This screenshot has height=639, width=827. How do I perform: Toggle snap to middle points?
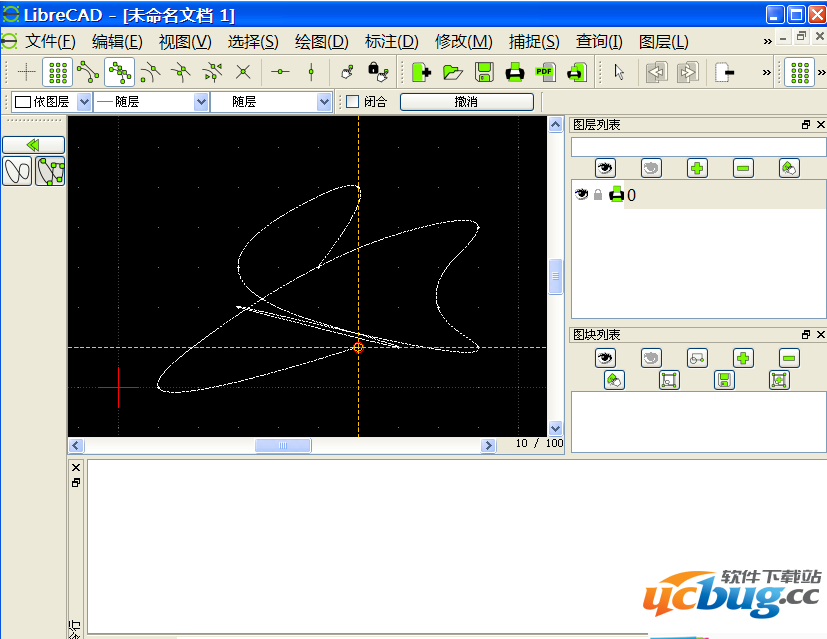pyautogui.click(x=181, y=72)
